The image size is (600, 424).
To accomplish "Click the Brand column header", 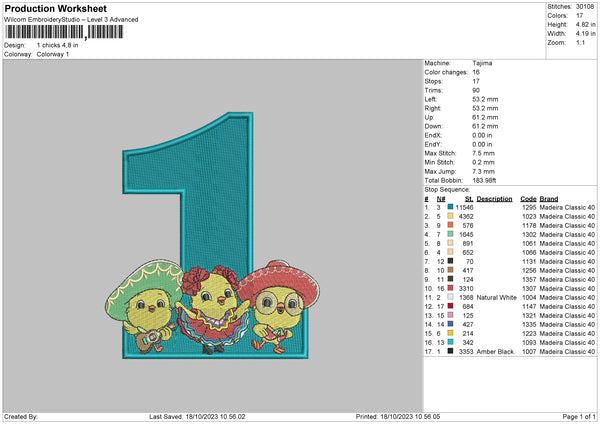I will (549, 198).
